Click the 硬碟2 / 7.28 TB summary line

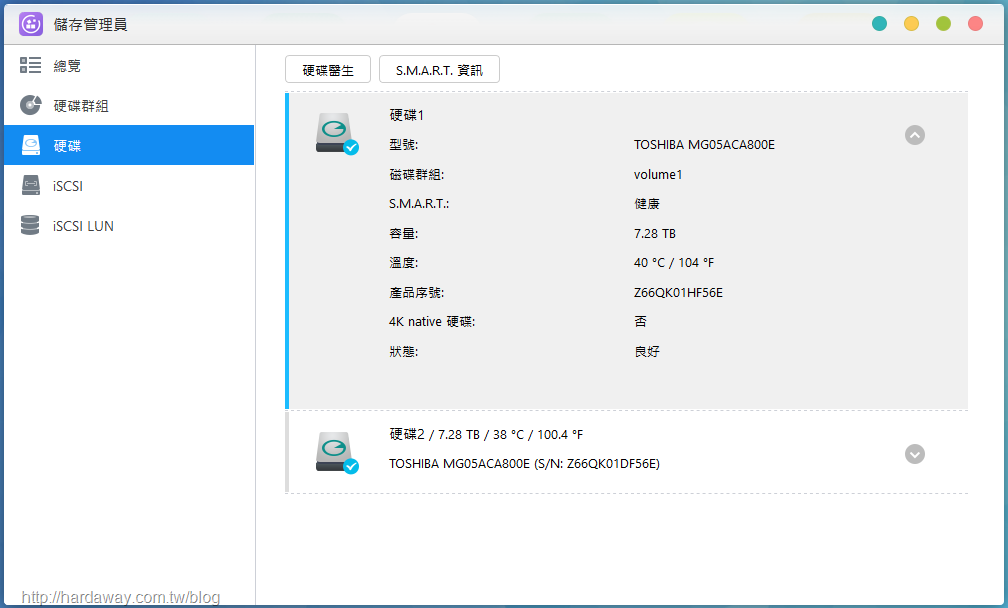pos(486,434)
